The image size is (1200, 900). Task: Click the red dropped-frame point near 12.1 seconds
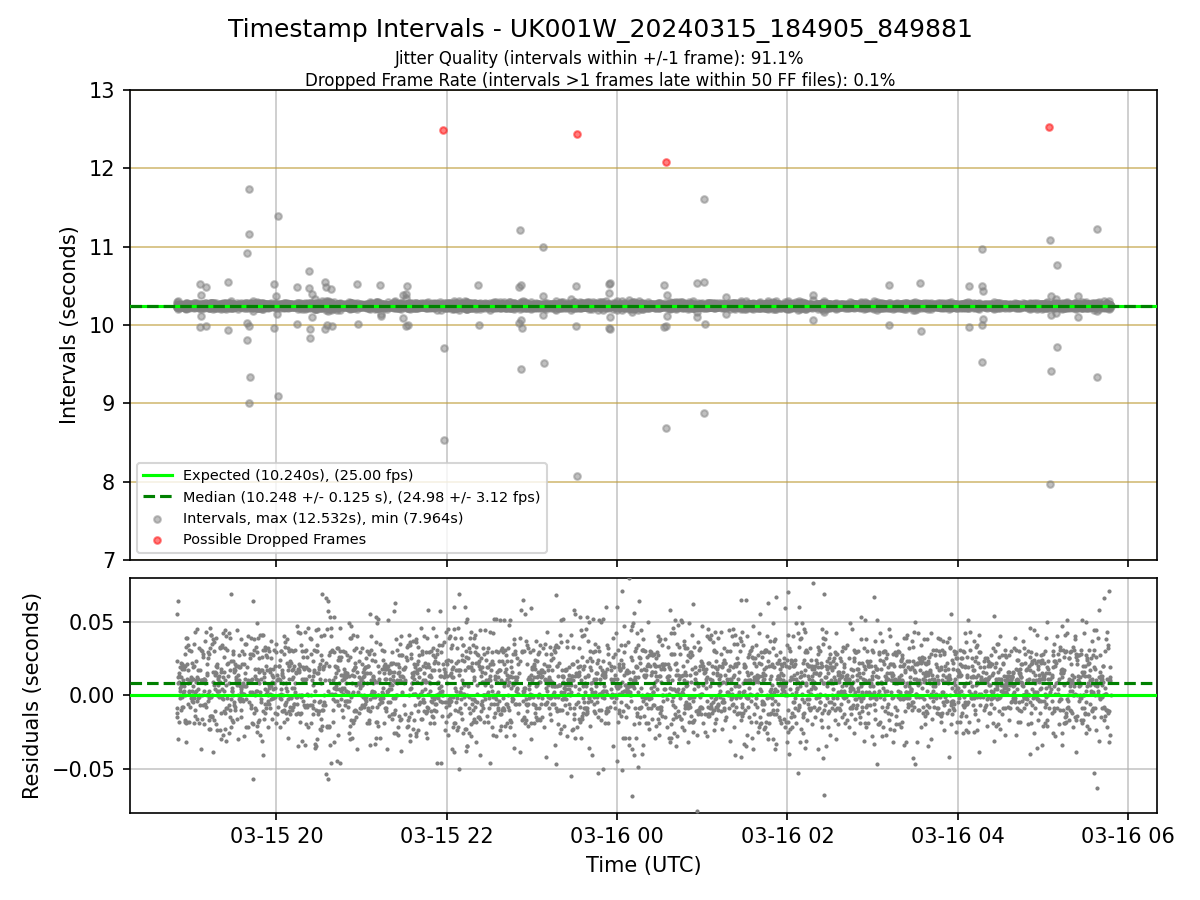pyautogui.click(x=666, y=162)
